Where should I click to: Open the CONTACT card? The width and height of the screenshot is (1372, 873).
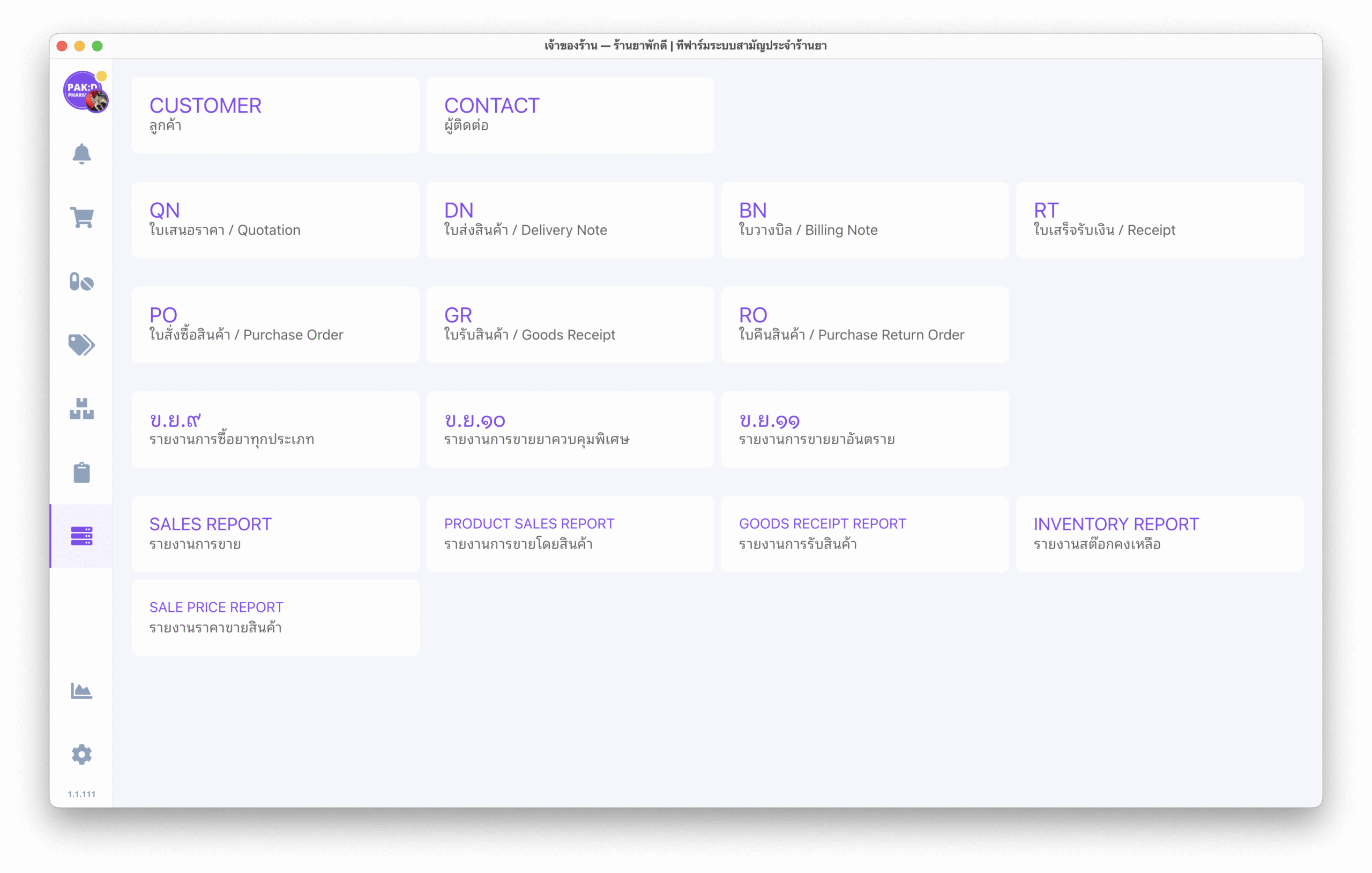(570, 115)
